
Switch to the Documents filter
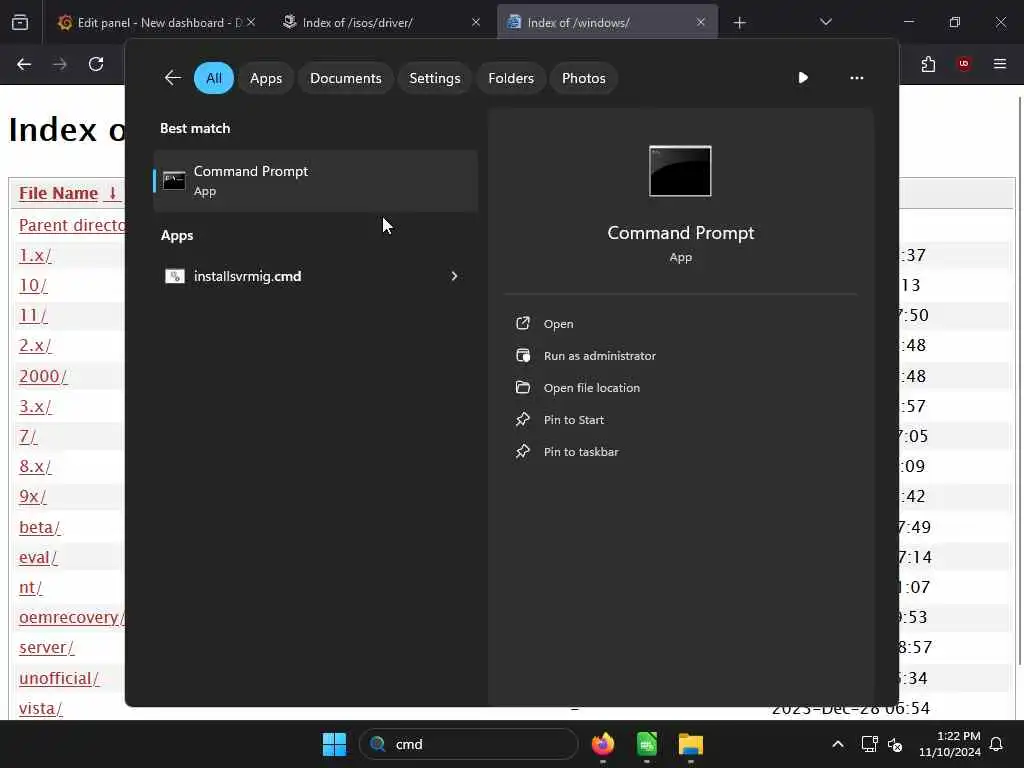(x=345, y=78)
